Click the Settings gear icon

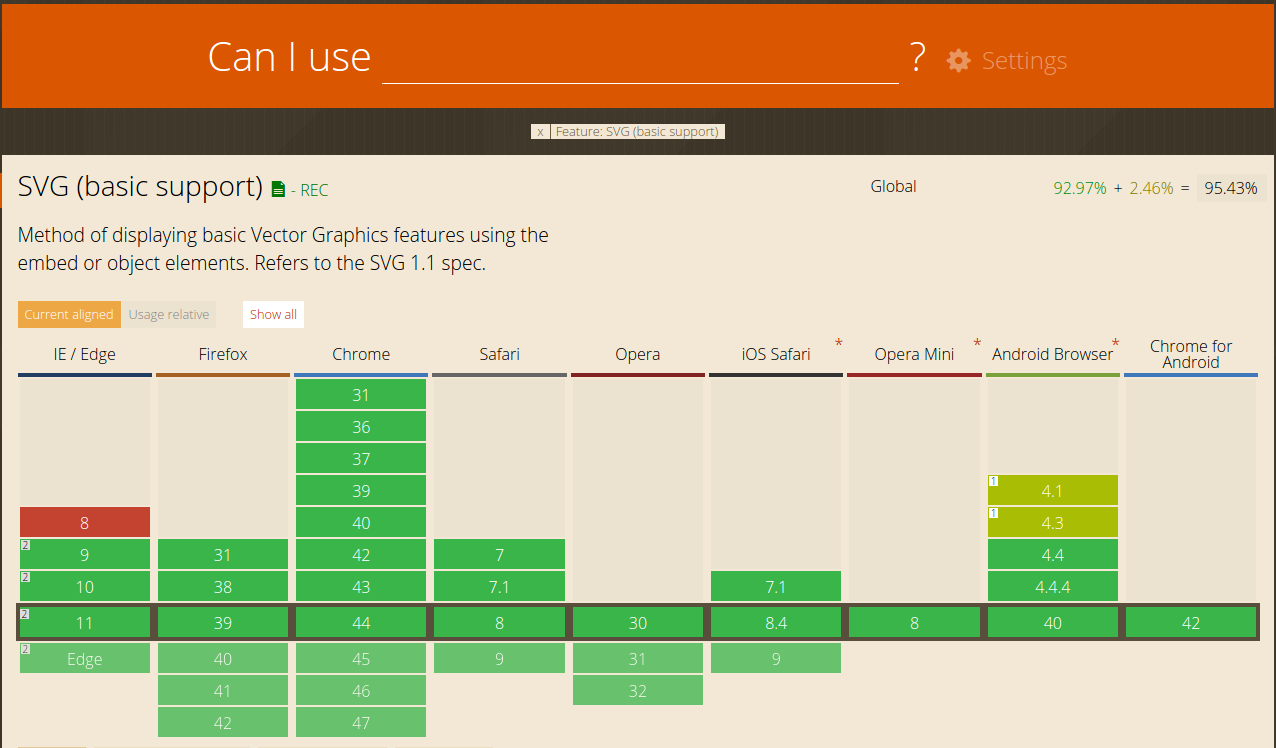958,60
